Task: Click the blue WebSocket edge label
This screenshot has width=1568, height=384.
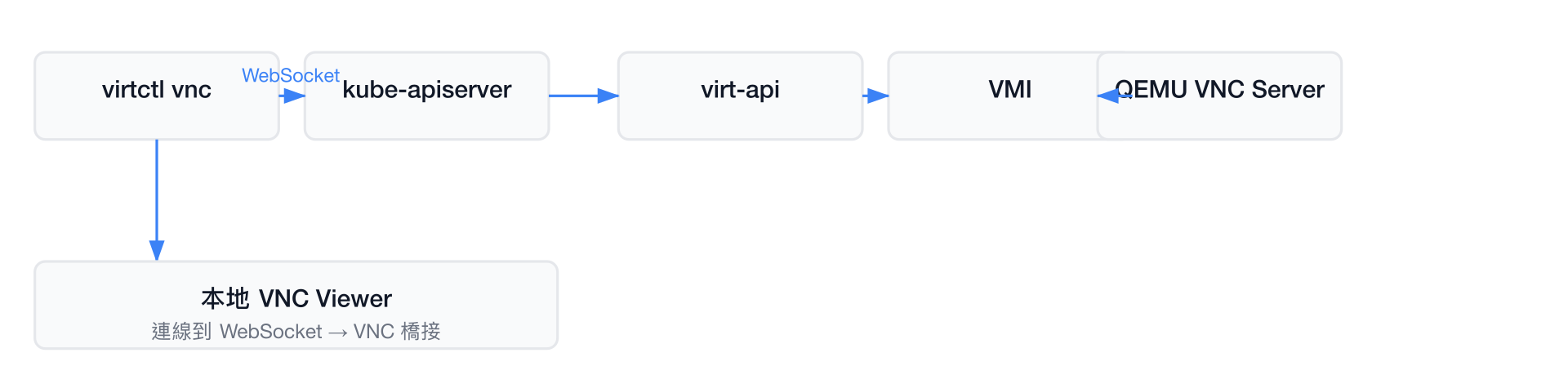Action: coord(290,75)
